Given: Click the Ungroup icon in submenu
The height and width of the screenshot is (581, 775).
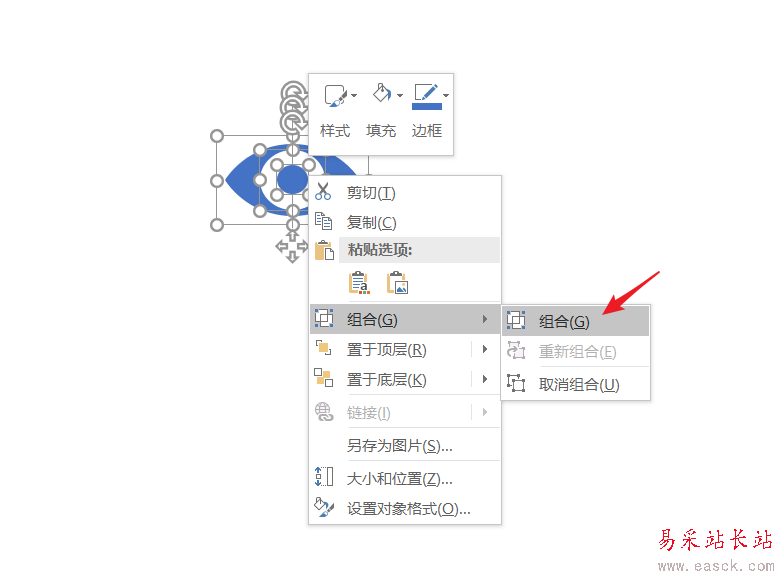Looking at the screenshot, I should click(516, 383).
